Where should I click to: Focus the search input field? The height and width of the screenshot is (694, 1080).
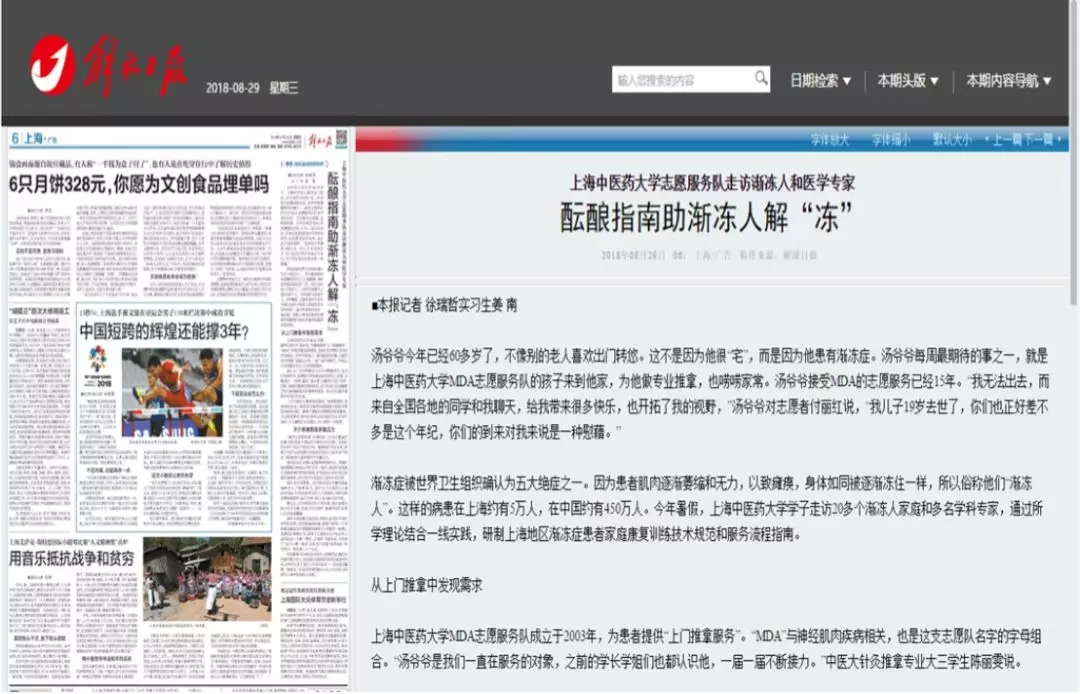click(680, 80)
